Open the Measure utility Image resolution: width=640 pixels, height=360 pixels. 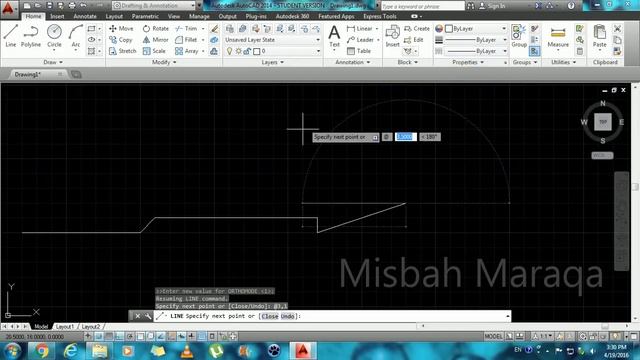tap(558, 37)
